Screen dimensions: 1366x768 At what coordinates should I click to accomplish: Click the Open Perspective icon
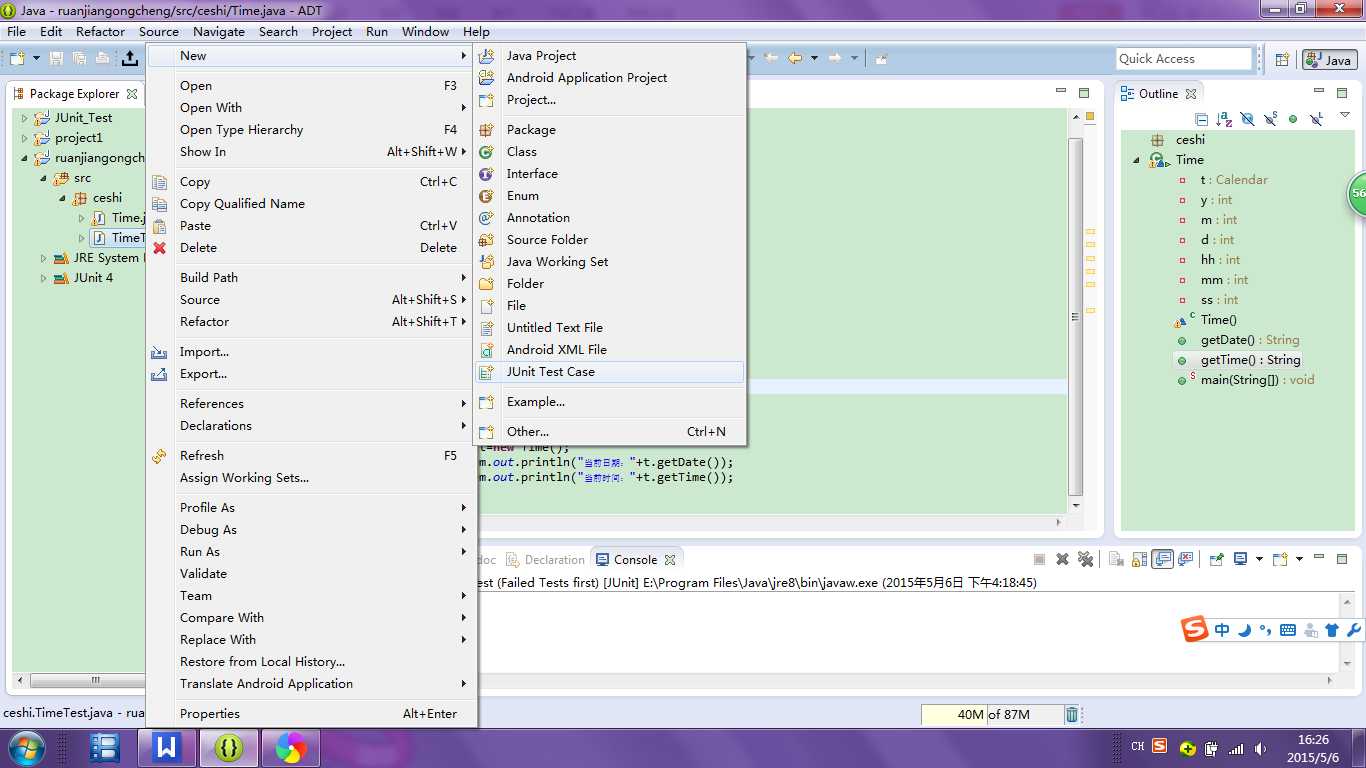point(1282,60)
